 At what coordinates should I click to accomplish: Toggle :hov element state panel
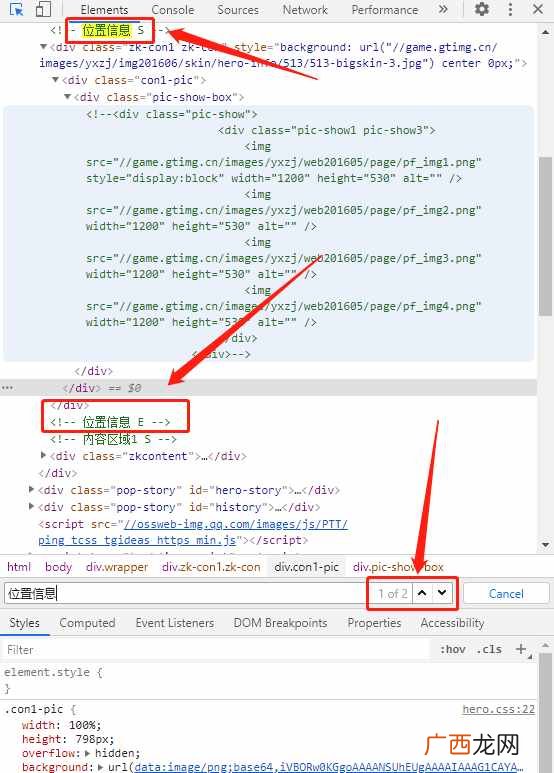[452, 649]
